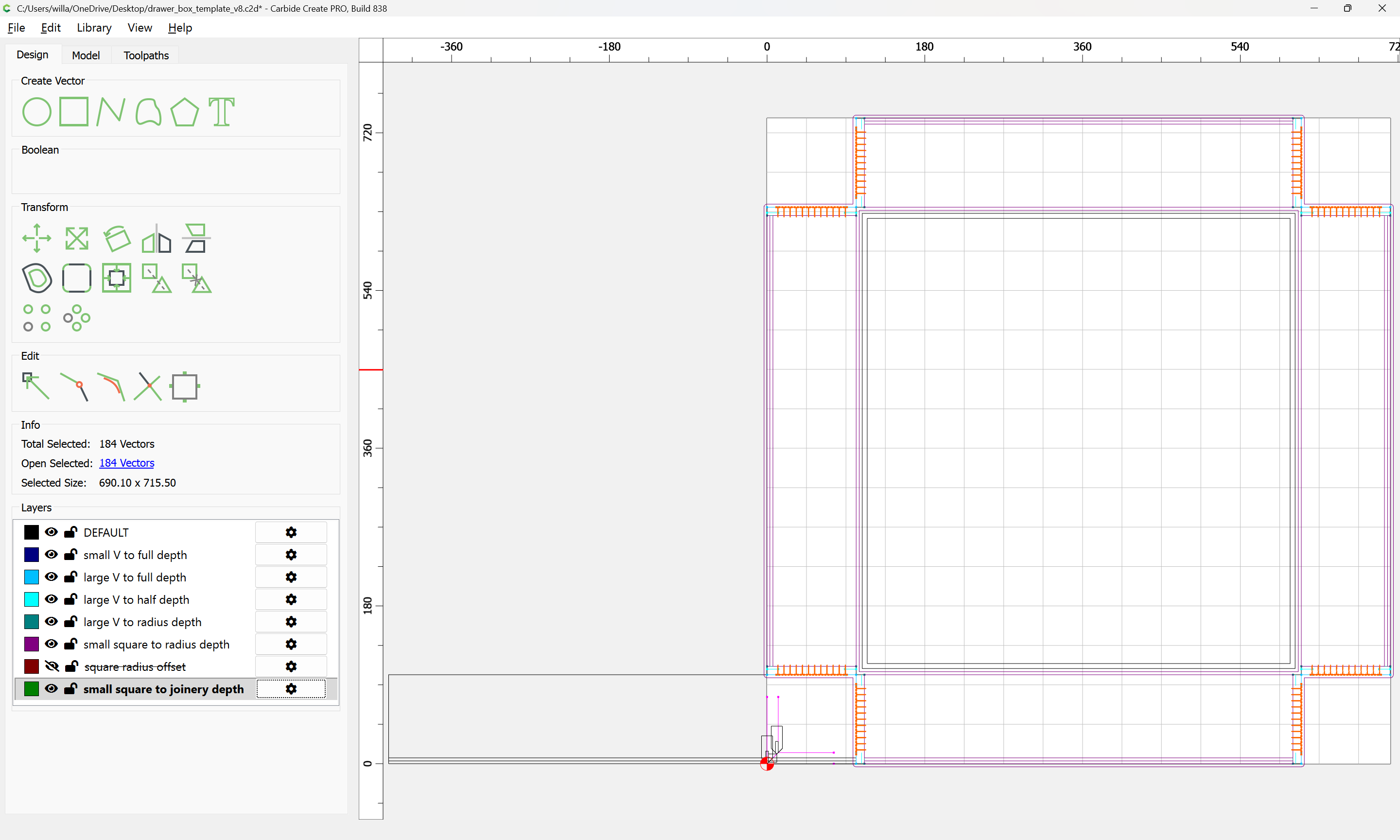Show the square radius offset layer
This screenshot has width=1400, height=840.
[52, 666]
